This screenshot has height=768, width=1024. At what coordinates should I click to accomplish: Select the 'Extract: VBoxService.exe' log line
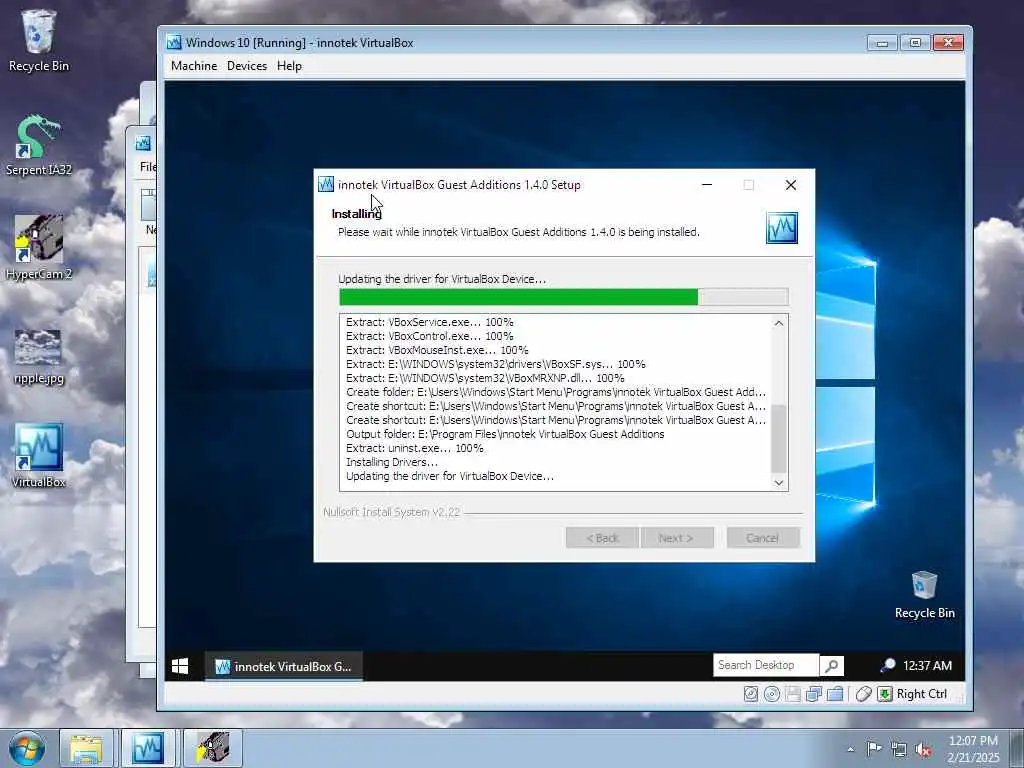(x=430, y=322)
